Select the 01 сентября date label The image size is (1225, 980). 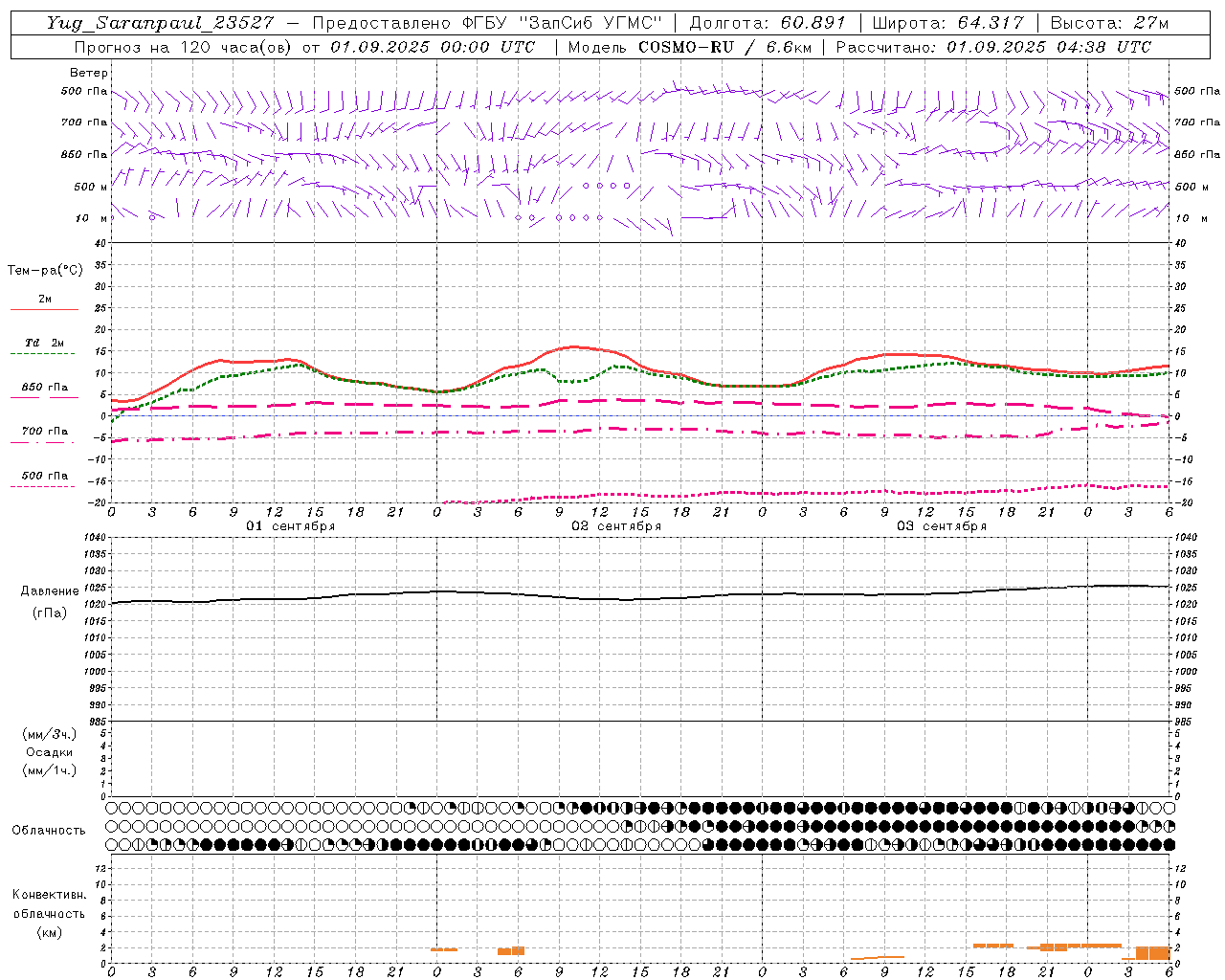pos(290,526)
